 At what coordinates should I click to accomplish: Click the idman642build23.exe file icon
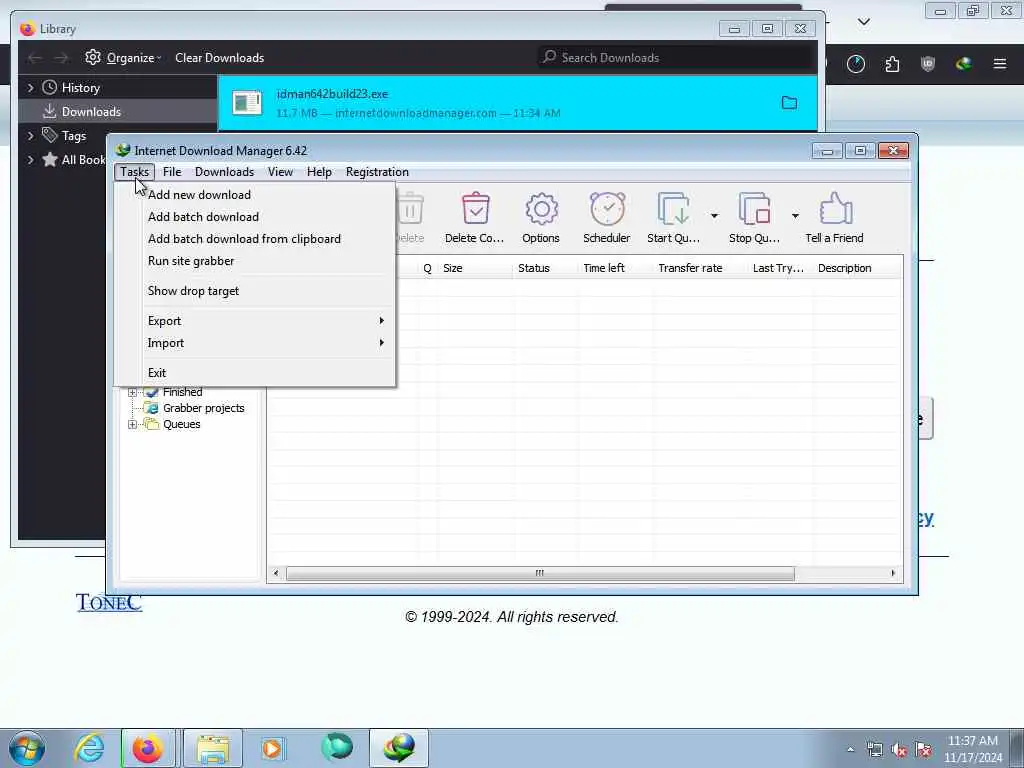pos(247,103)
